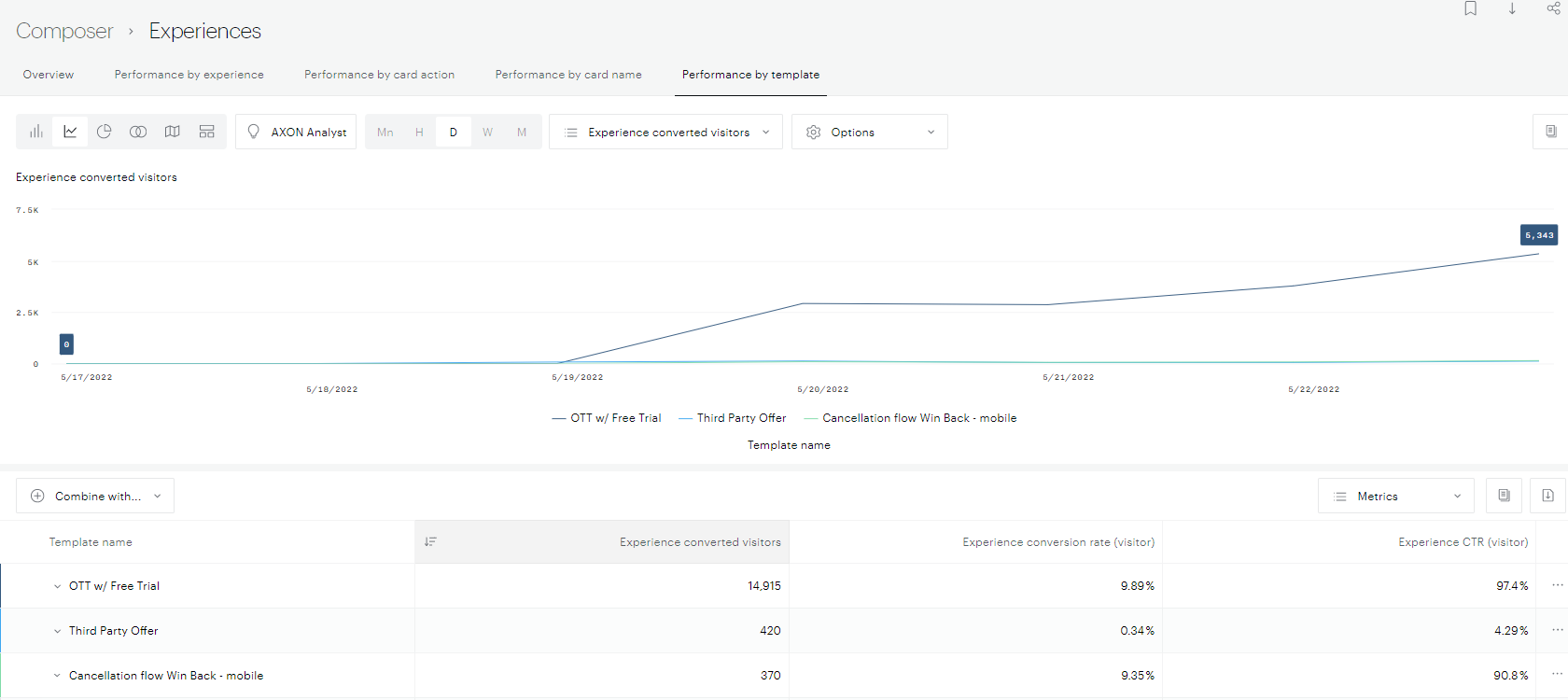
Task: Click the bookmark icon at top right
Action: (x=1470, y=8)
